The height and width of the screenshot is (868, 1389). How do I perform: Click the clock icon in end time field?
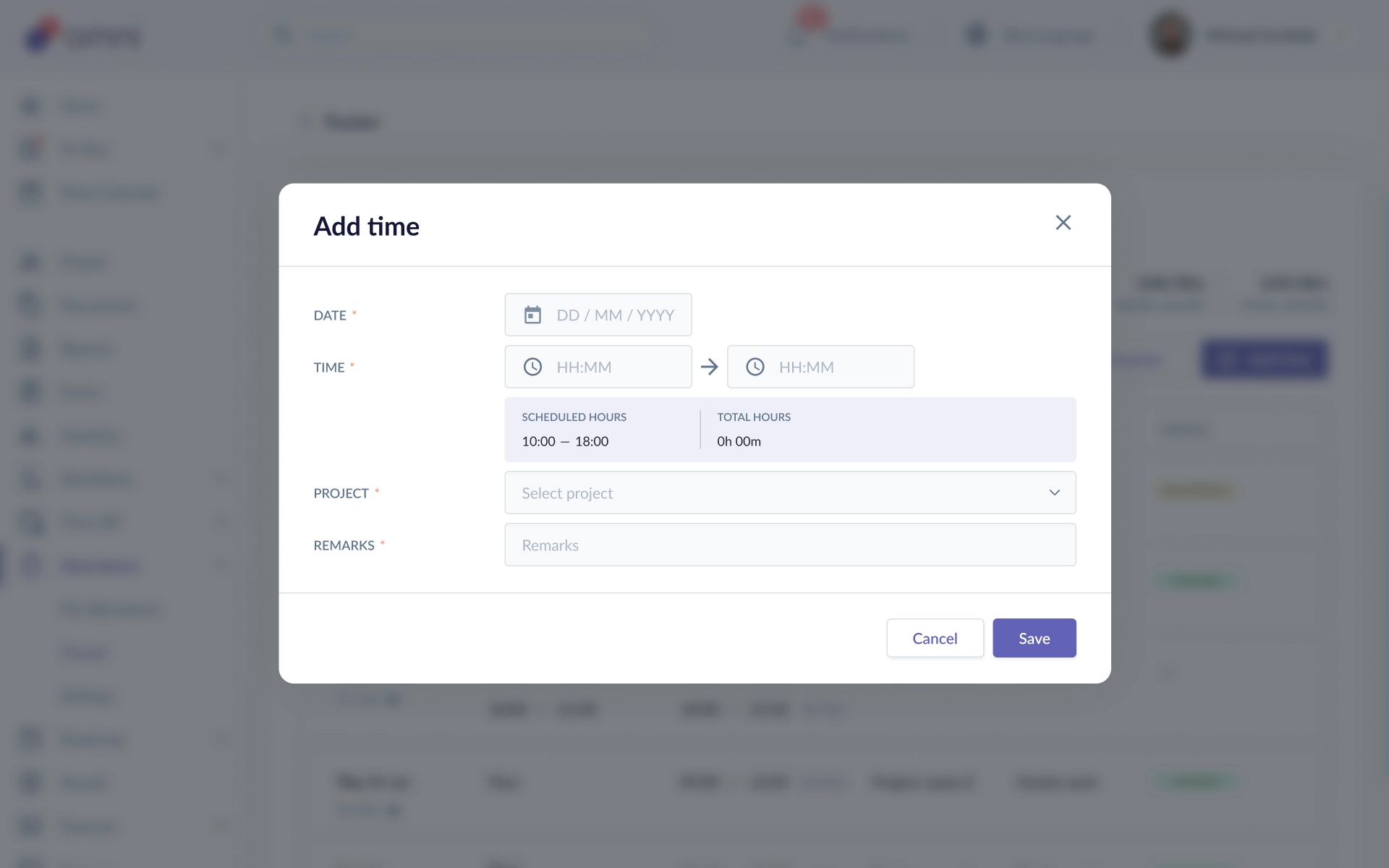point(755,367)
